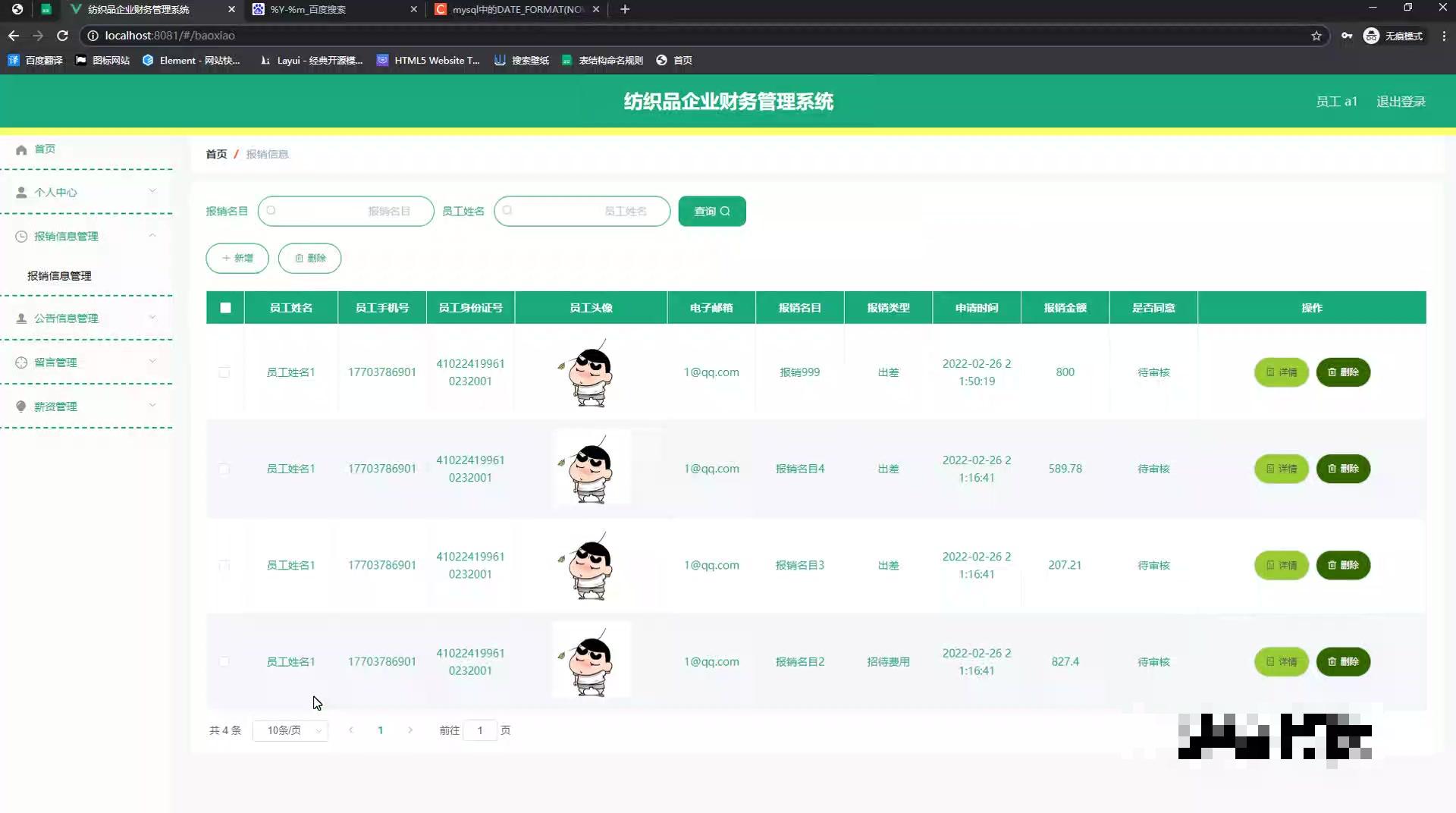
Task: Go to previous page with left chevron
Action: [350, 730]
